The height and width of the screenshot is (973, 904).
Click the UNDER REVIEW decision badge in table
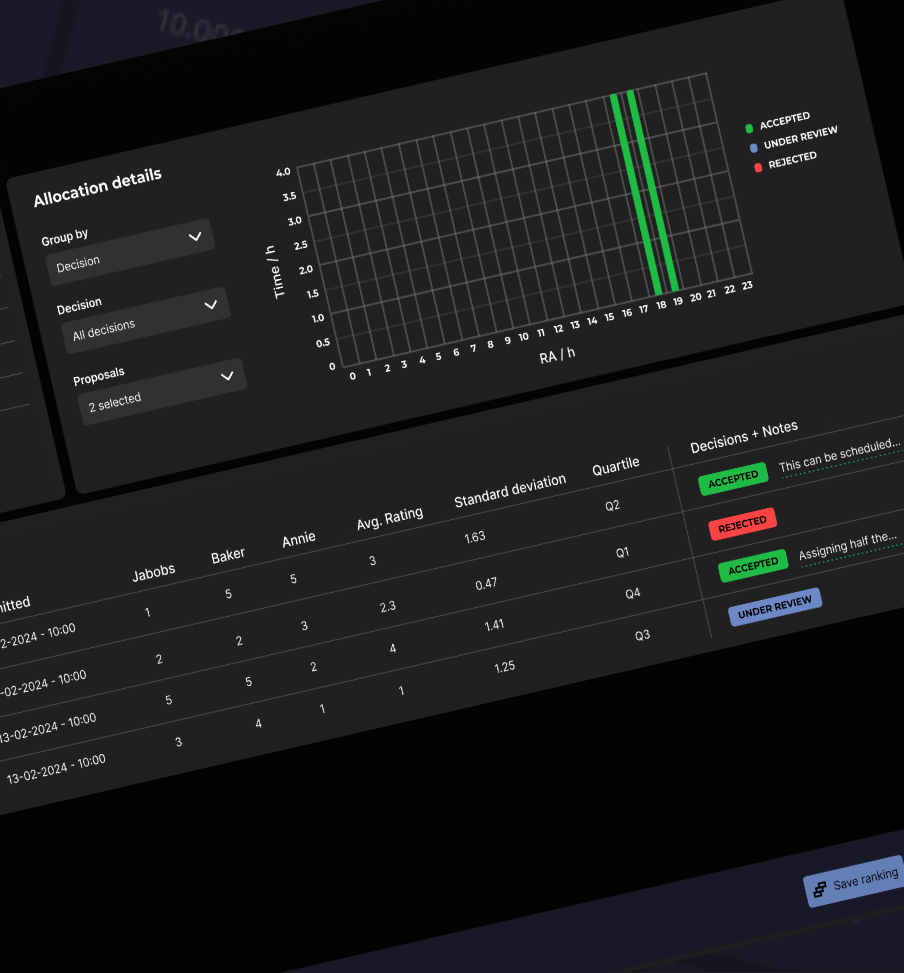(x=774, y=607)
